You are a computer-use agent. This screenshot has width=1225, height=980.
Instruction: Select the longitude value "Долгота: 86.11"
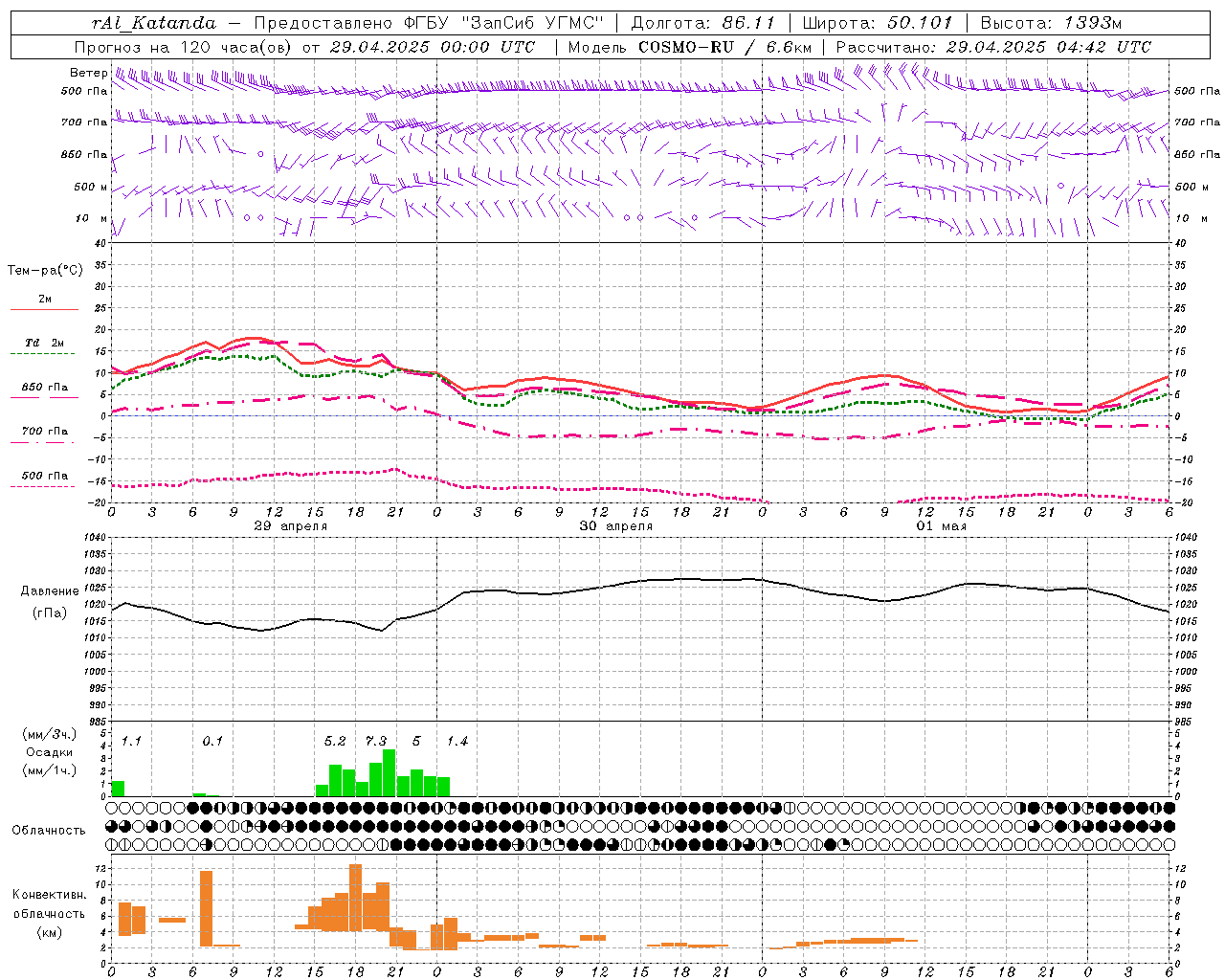[702, 23]
